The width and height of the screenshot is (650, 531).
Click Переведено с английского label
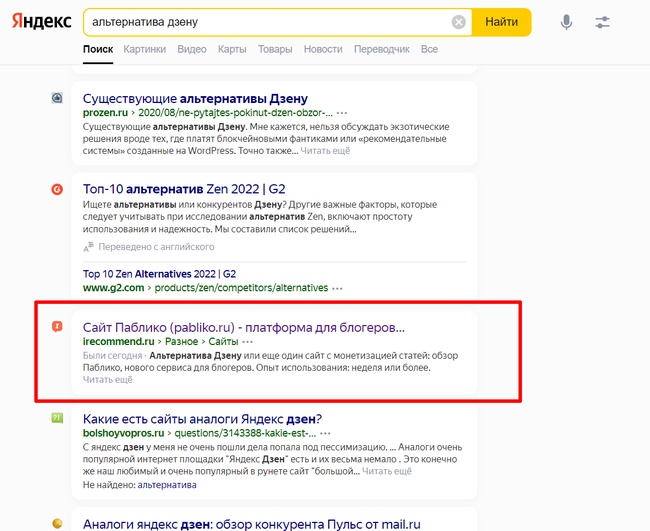156,247
